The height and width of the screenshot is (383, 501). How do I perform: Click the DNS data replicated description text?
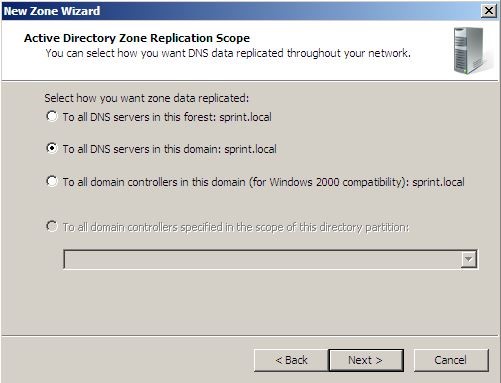[x=228, y=53]
